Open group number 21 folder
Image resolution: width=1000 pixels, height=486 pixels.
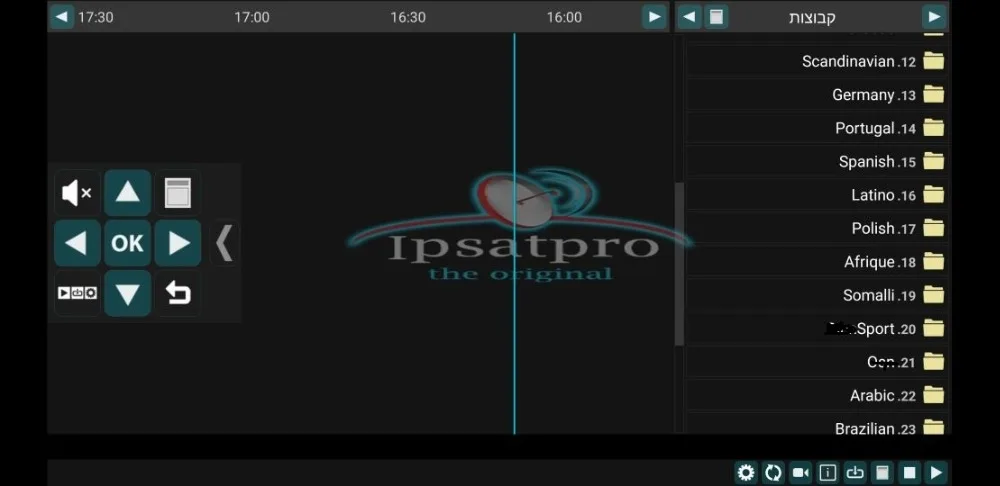tap(816, 362)
